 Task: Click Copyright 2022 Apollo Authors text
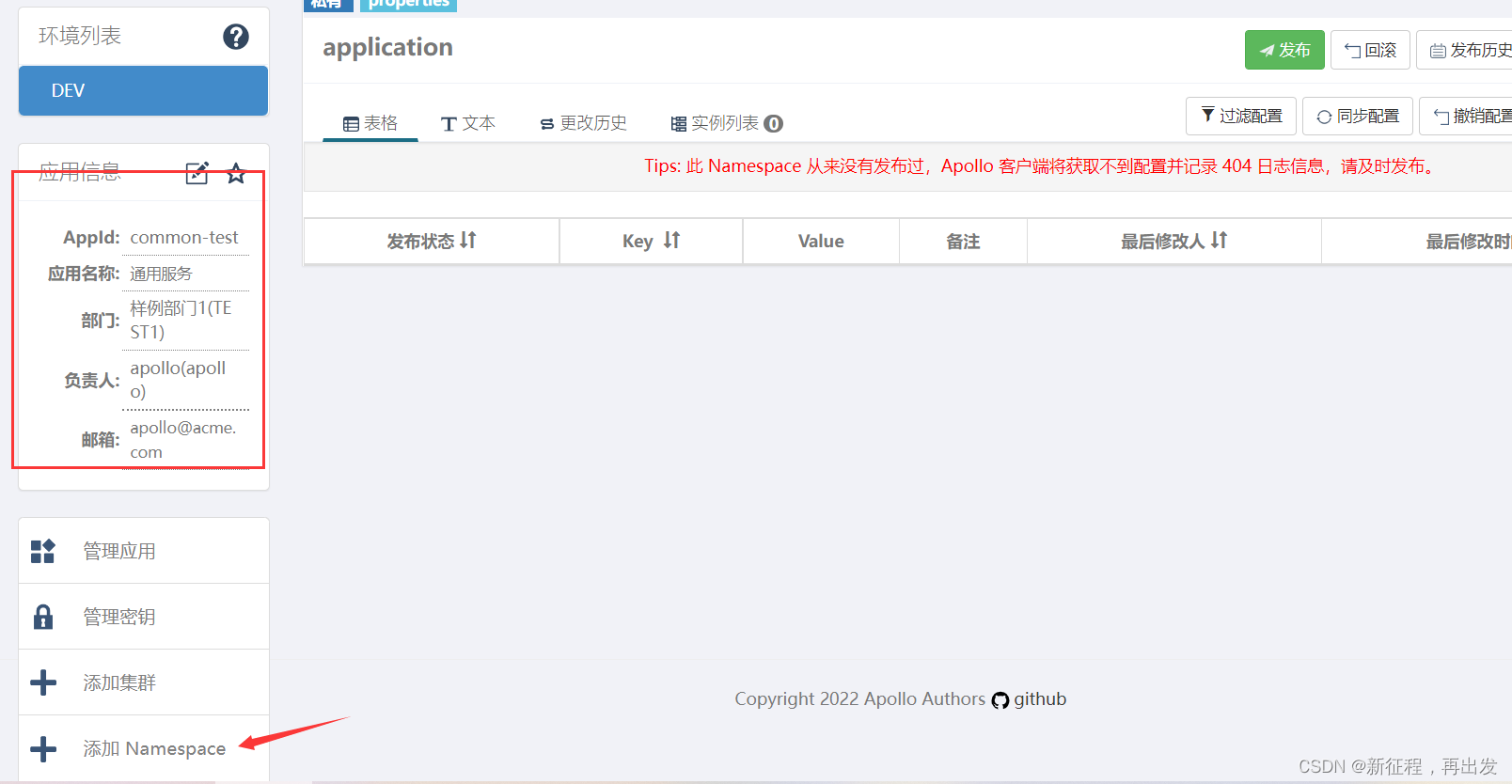(x=859, y=698)
